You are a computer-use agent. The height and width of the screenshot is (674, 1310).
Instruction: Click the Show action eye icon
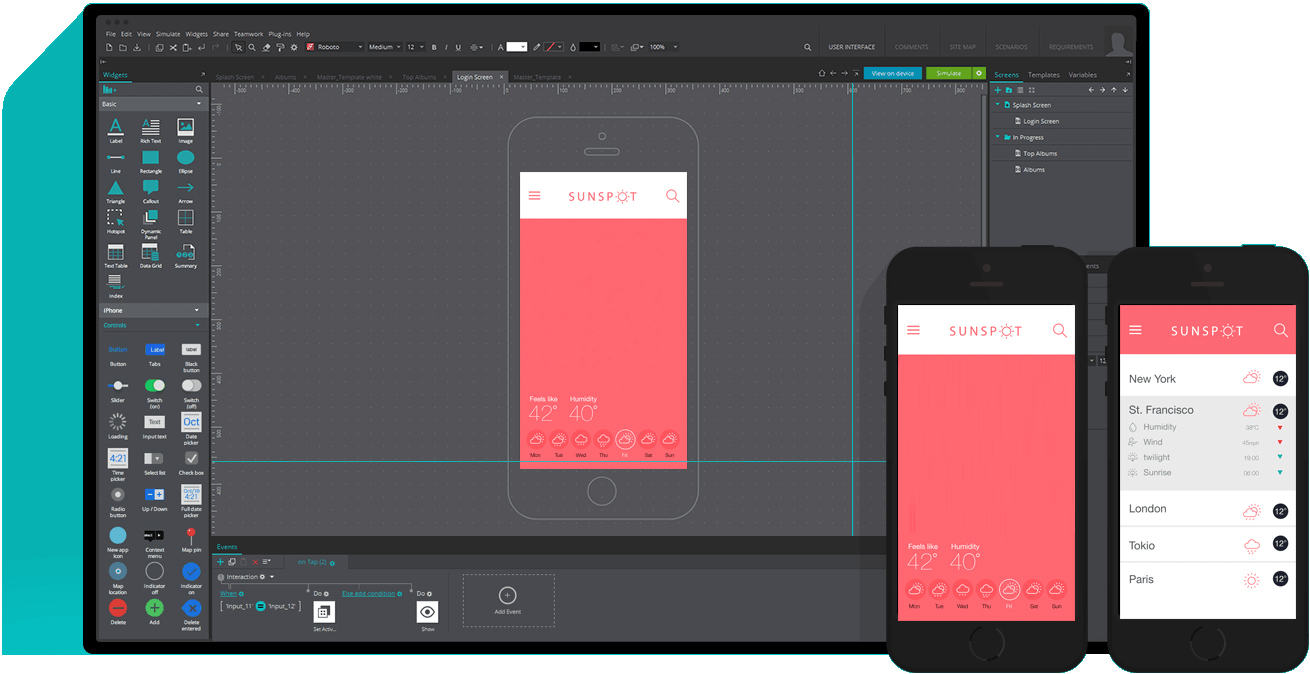(427, 612)
